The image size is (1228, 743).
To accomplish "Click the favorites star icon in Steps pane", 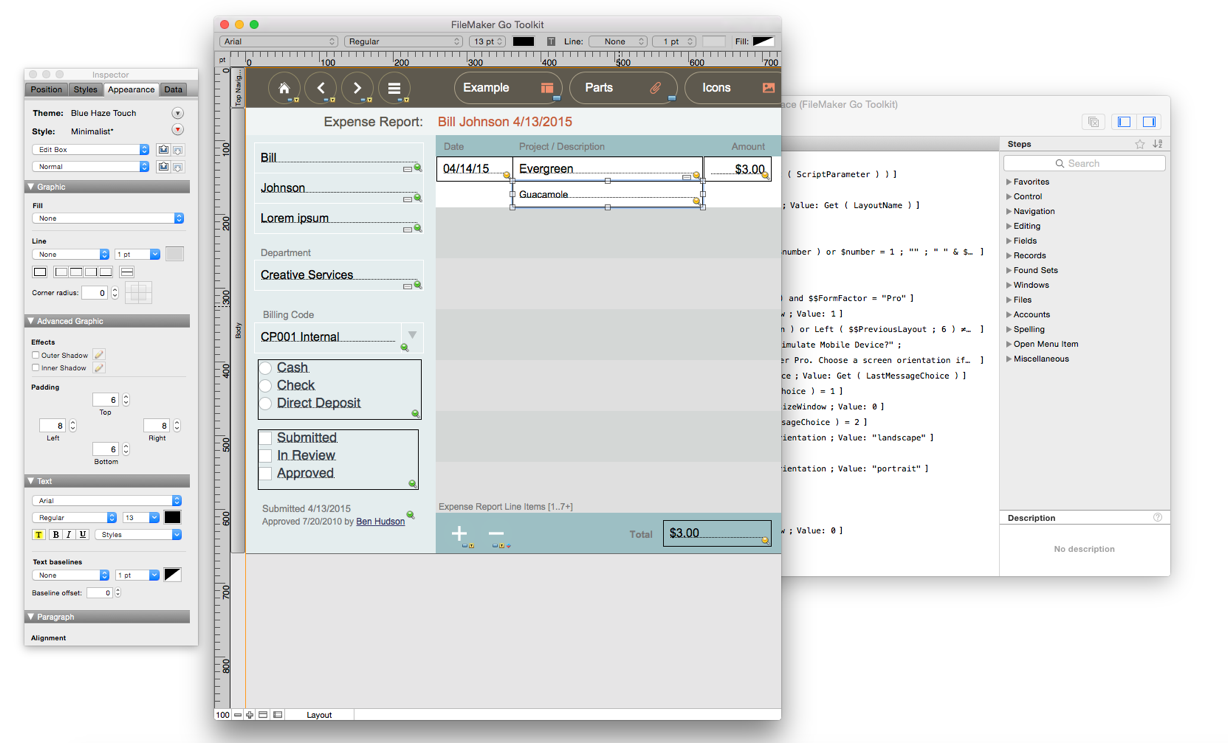I will pos(1140,144).
